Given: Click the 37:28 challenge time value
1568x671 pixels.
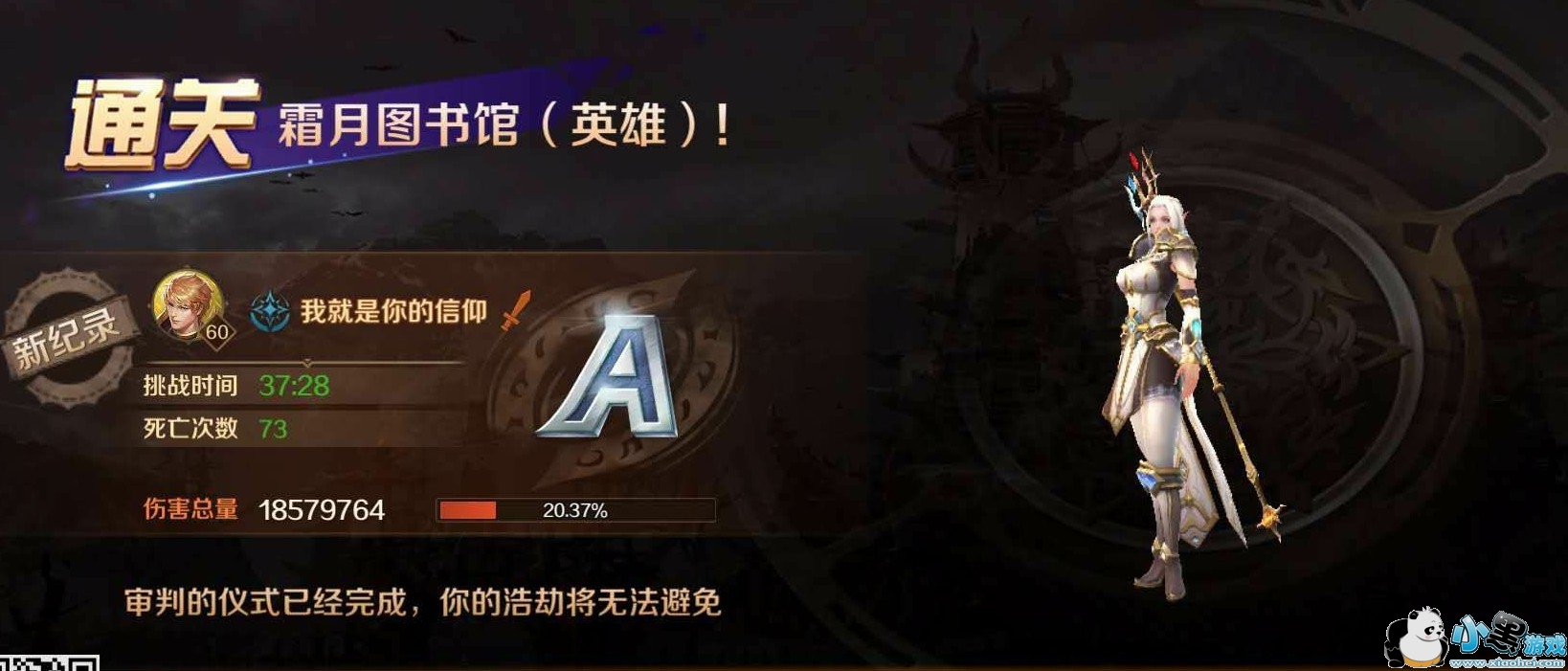Looking at the screenshot, I should click(294, 386).
